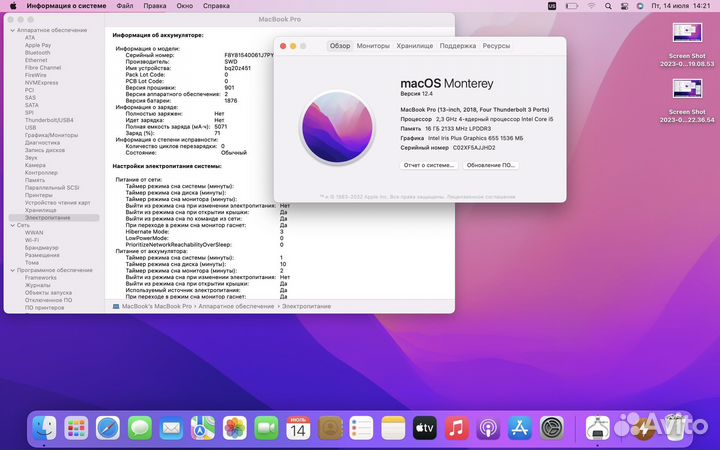The width and height of the screenshot is (720, 450).
Task: Switch to the Обзор tab
Action: pyautogui.click(x=340, y=46)
